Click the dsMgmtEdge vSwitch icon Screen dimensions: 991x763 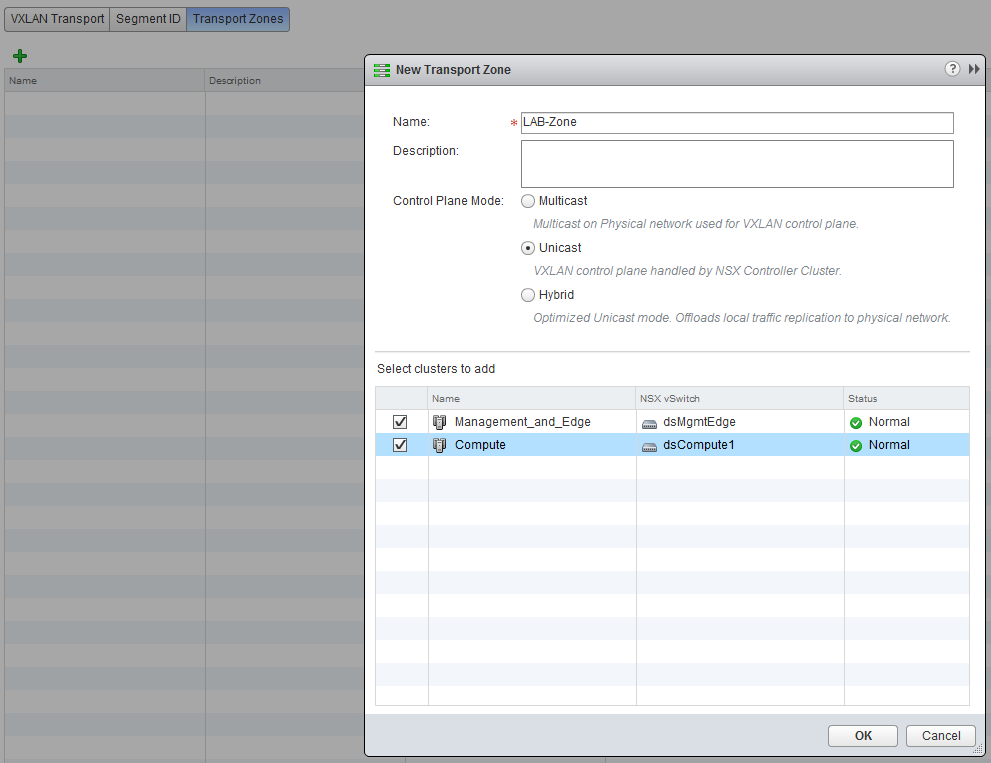coord(650,422)
